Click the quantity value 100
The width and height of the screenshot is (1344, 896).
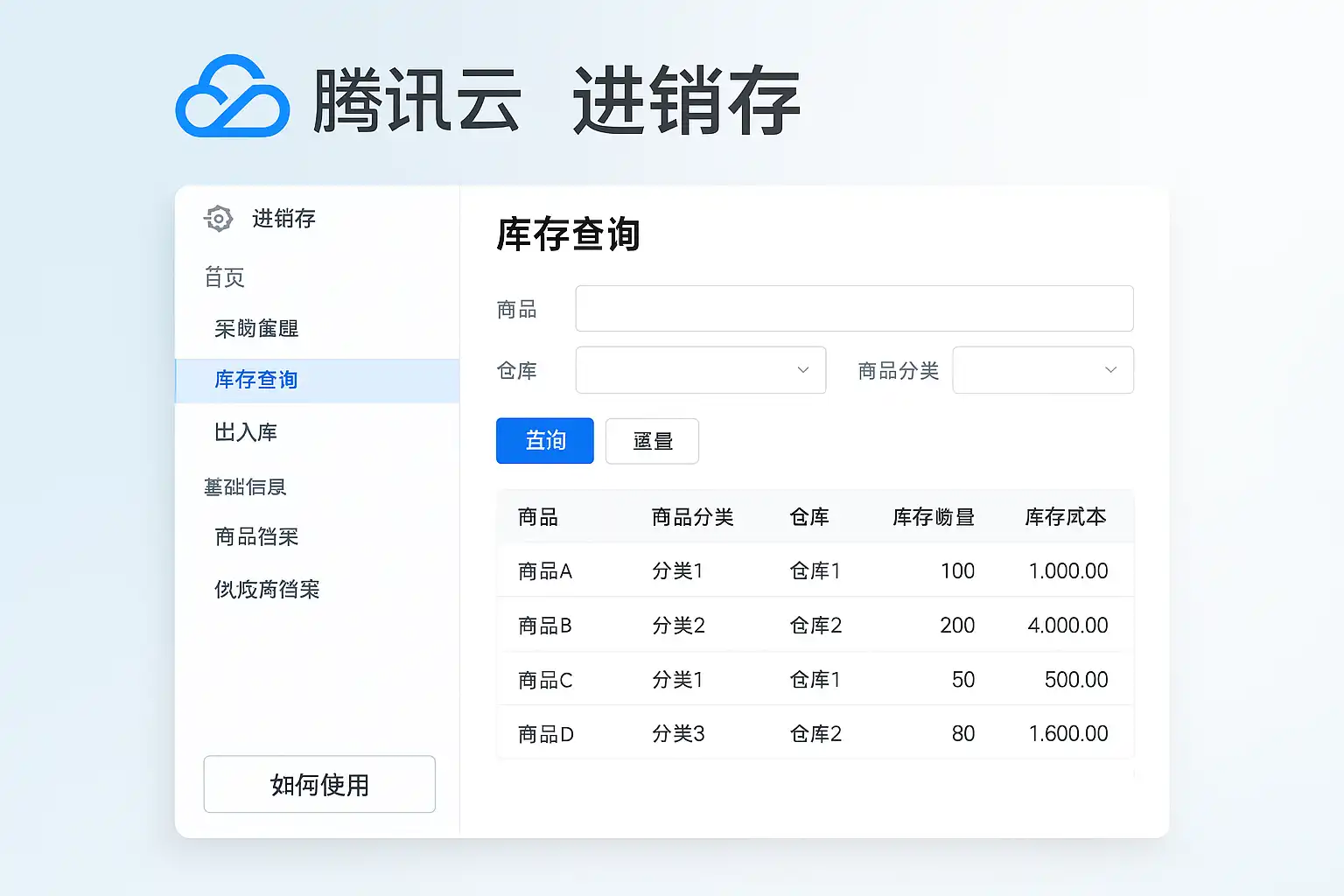coord(957,571)
